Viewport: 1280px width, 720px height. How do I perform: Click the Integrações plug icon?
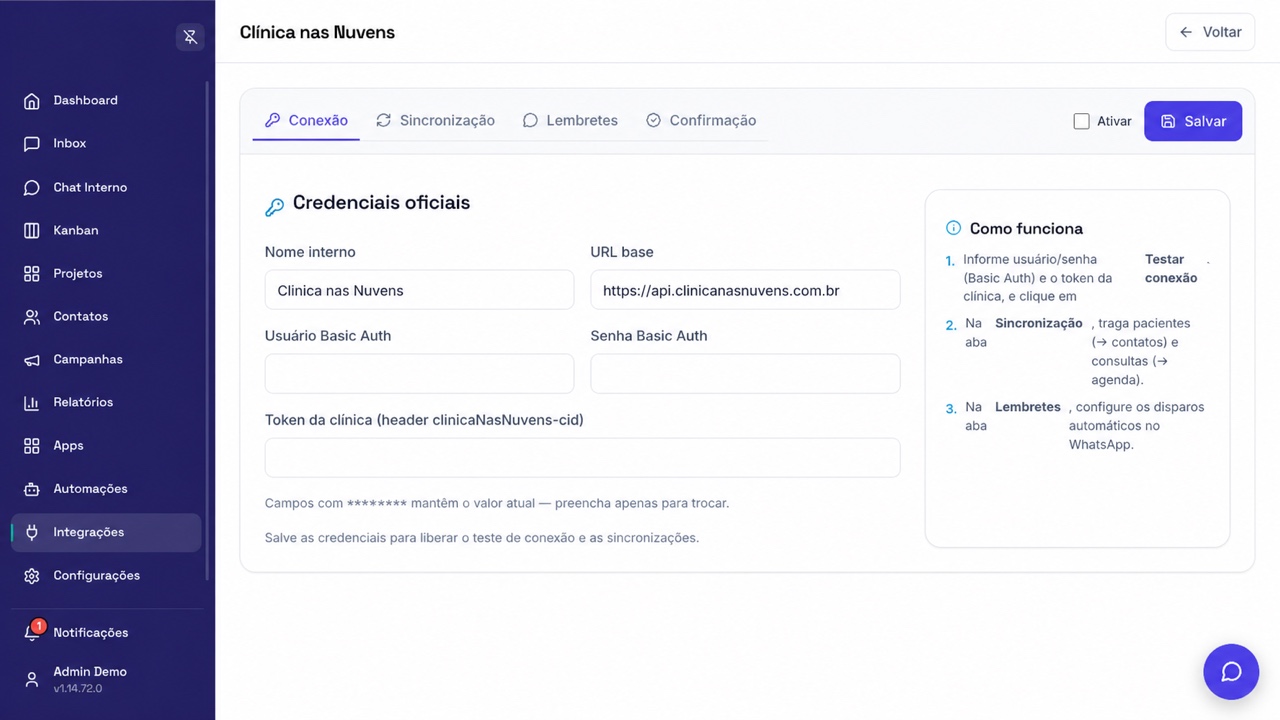tap(32, 533)
